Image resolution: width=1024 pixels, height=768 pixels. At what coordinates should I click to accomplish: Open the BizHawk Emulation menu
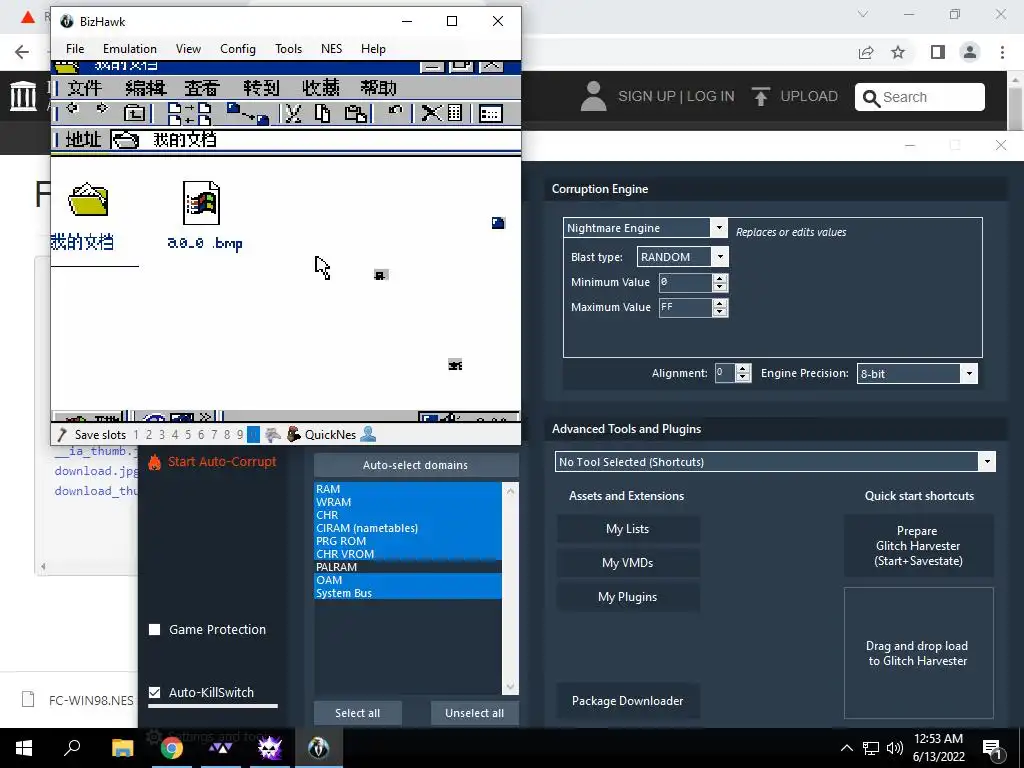129,49
